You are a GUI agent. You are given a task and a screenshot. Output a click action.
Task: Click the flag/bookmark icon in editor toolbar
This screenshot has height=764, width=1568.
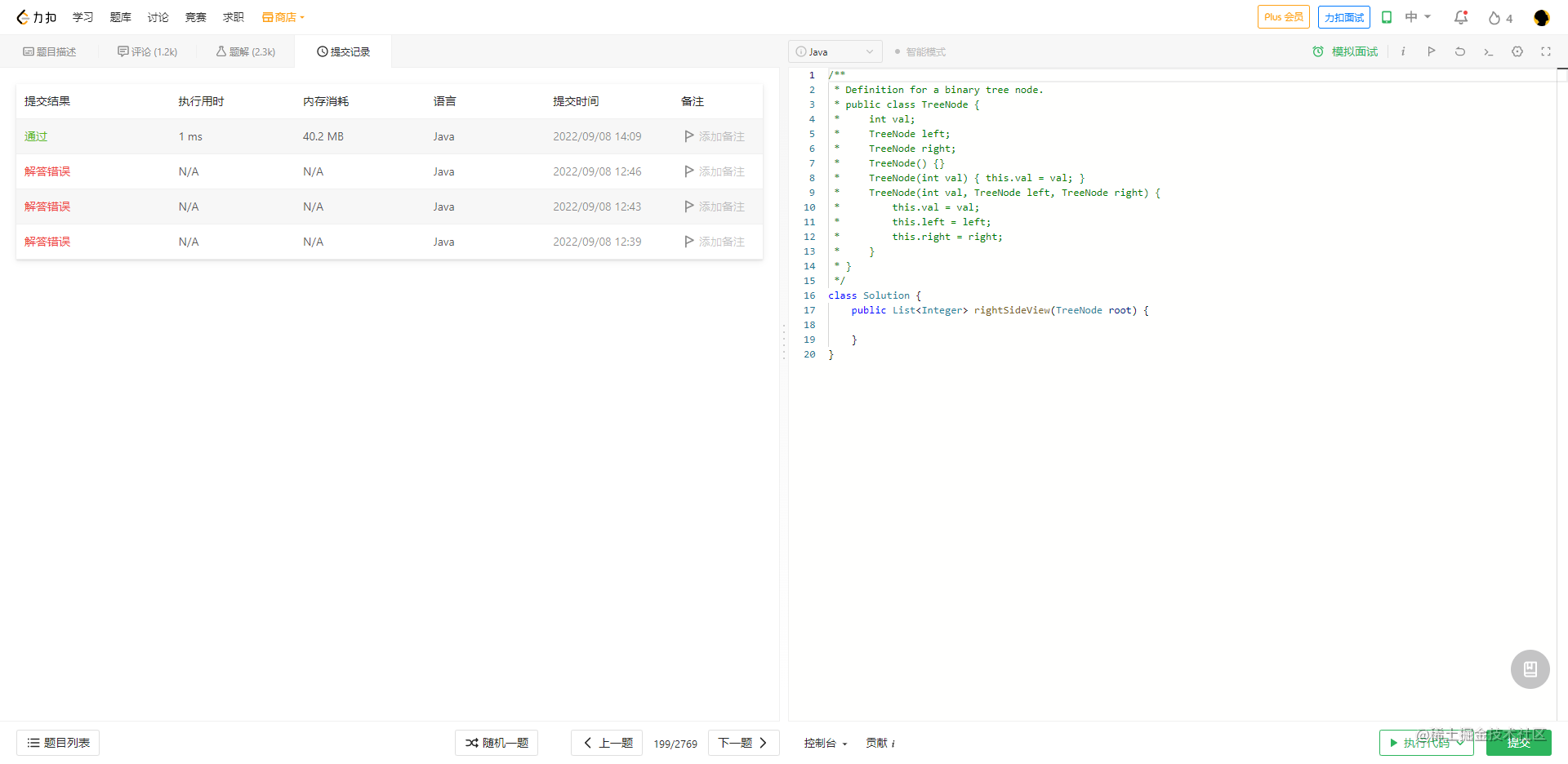point(1432,51)
